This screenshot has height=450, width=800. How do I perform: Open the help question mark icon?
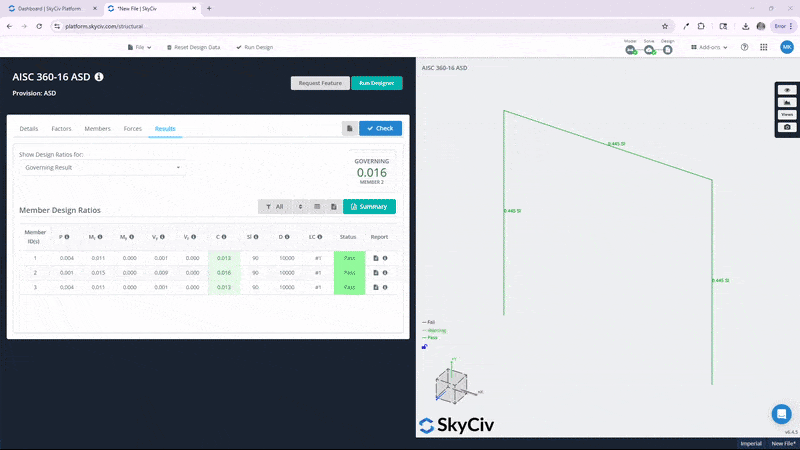tap(744, 47)
